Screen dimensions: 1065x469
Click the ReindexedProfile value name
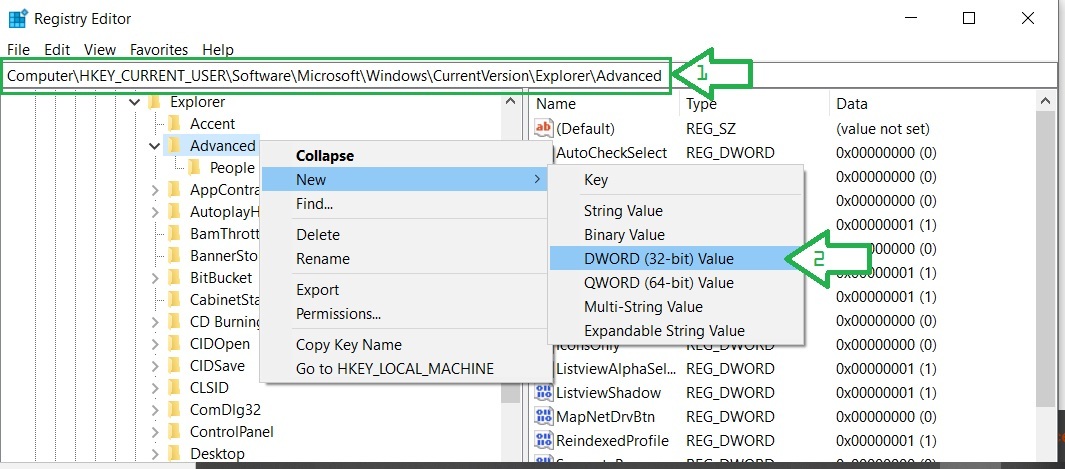point(612,440)
